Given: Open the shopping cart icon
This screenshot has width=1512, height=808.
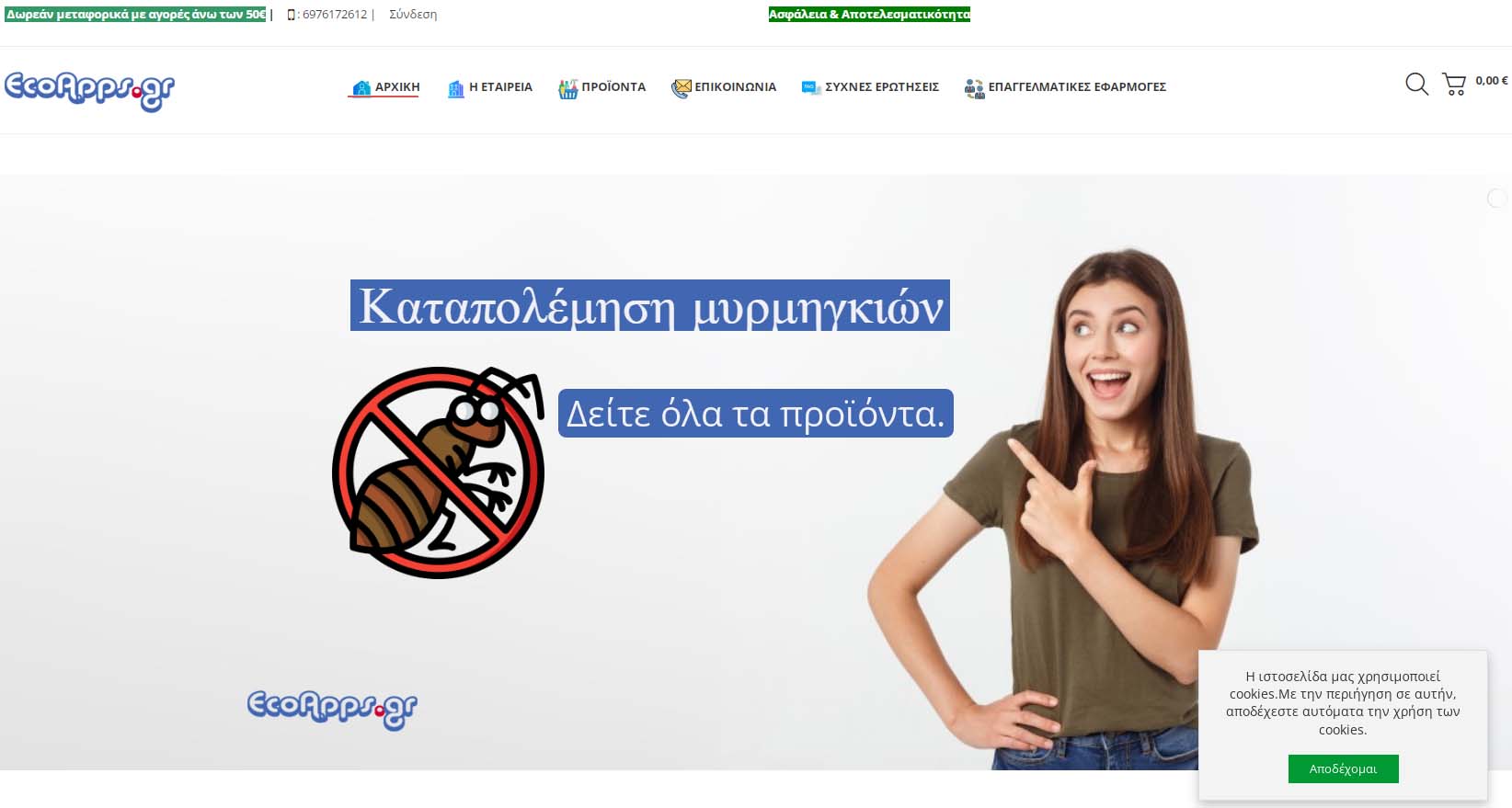Looking at the screenshot, I should [x=1454, y=85].
